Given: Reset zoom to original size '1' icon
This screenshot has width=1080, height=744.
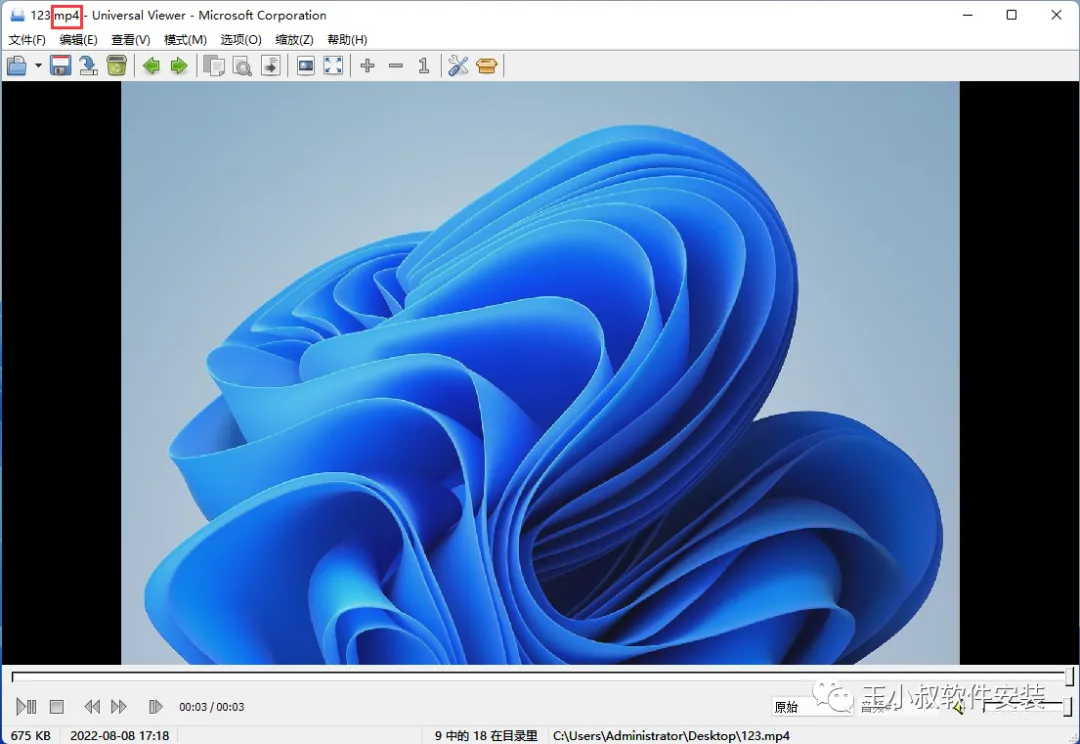Looking at the screenshot, I should [x=424, y=66].
